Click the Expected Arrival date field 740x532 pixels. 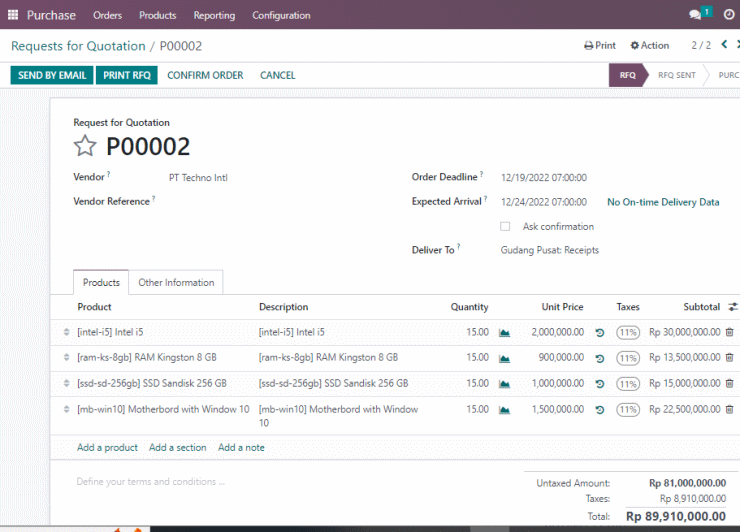pyautogui.click(x=544, y=202)
